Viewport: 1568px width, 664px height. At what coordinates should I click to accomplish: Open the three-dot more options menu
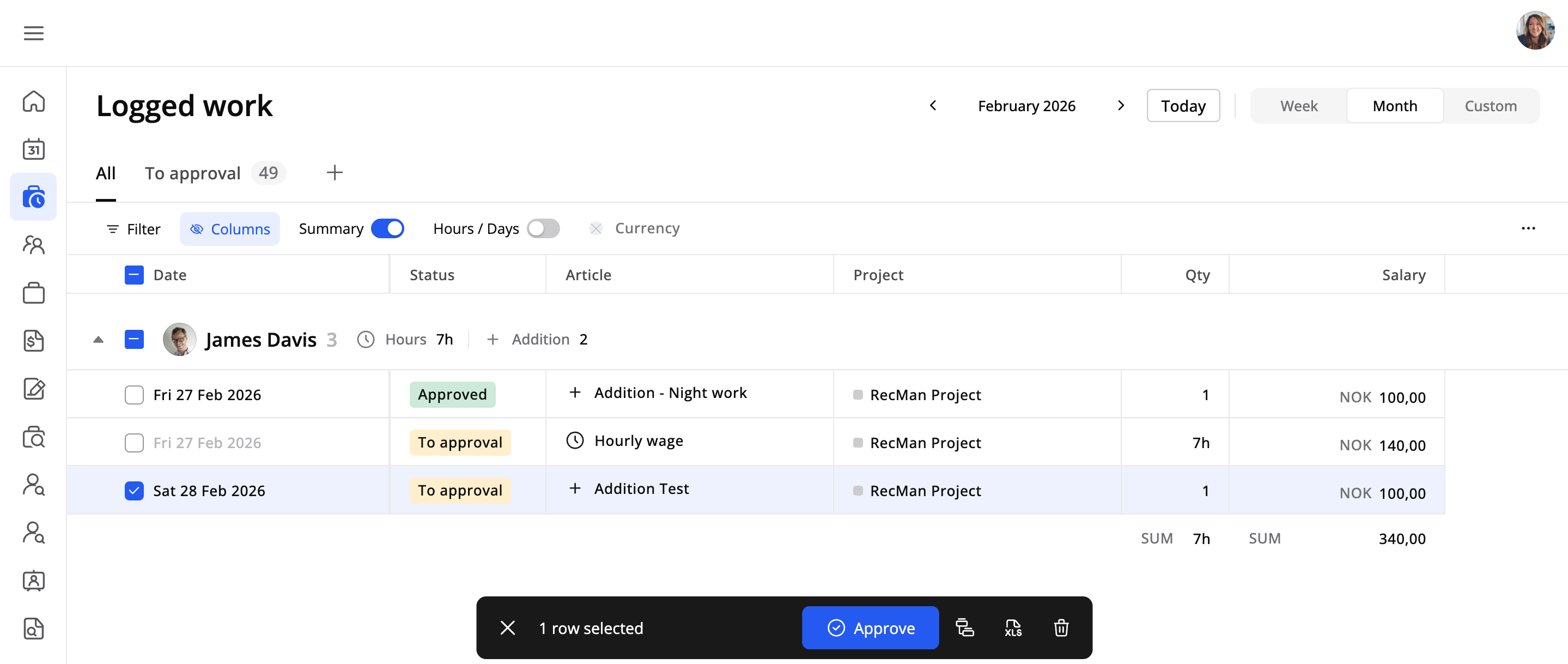pos(1528,228)
